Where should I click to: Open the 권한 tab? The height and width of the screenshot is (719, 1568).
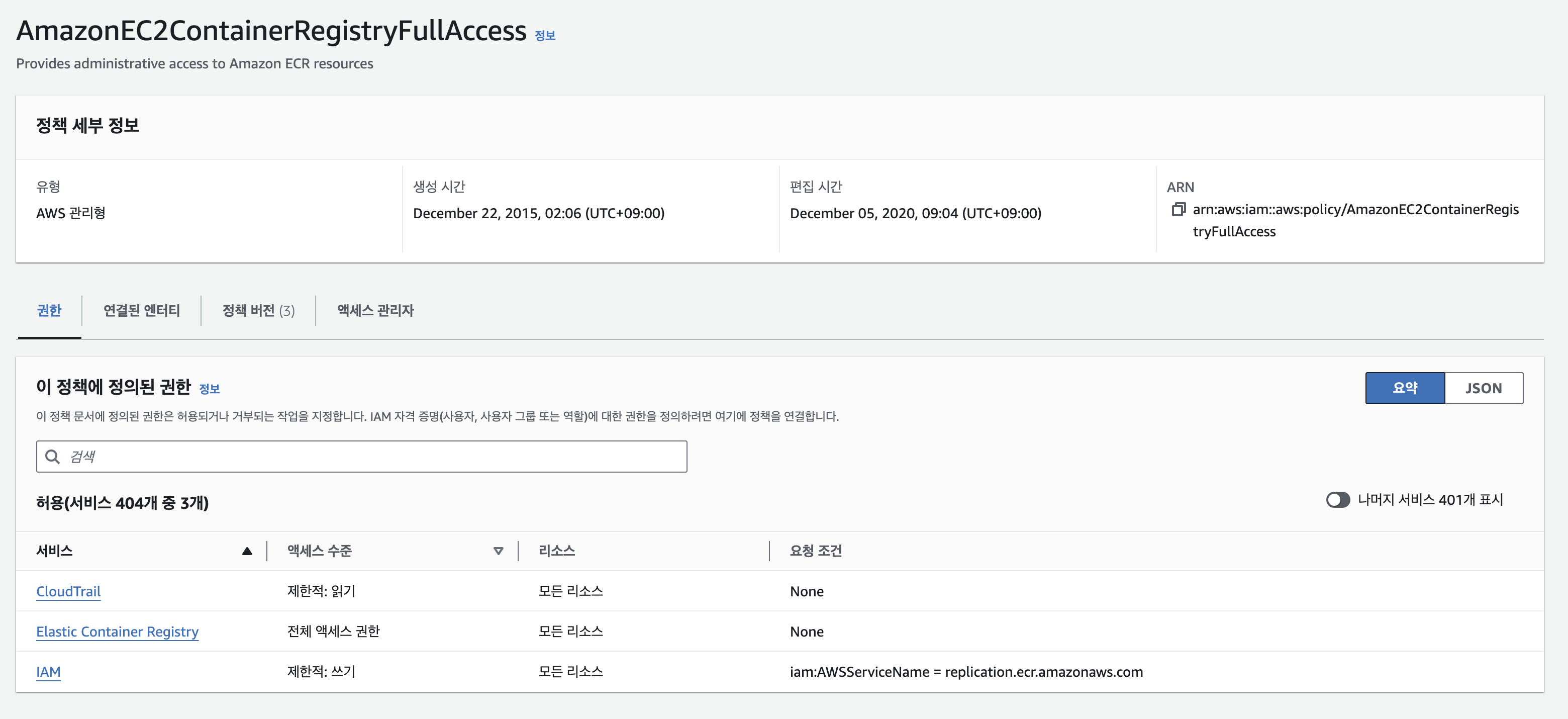(49, 311)
